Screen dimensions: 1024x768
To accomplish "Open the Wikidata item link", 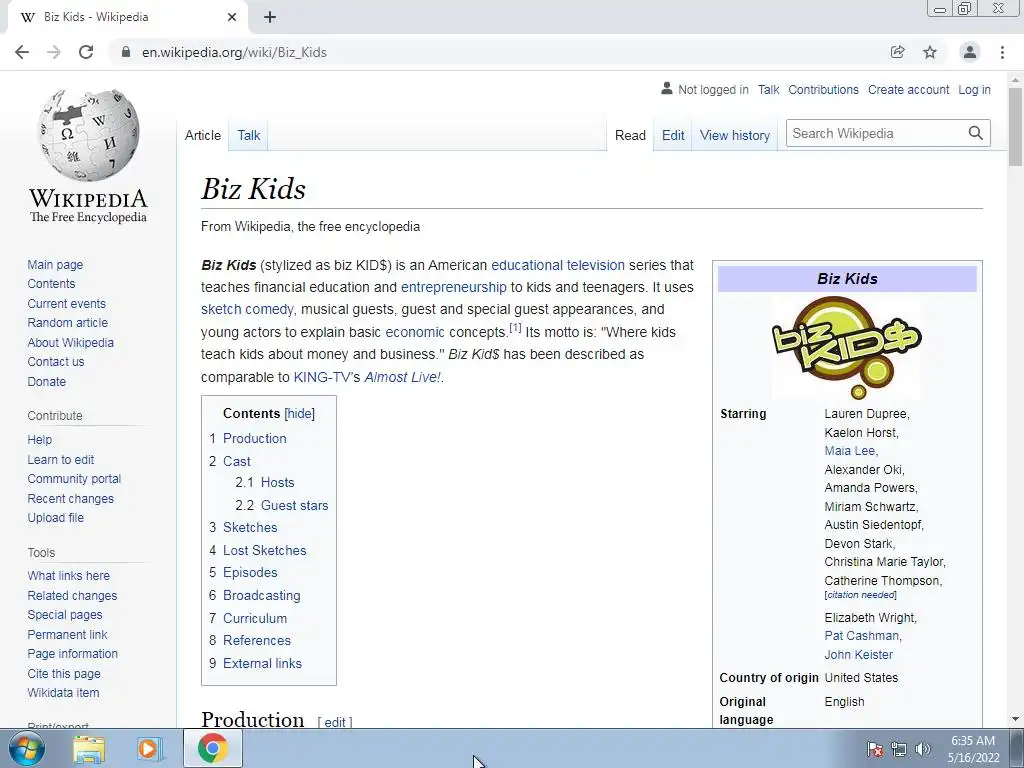I will coord(63,692).
